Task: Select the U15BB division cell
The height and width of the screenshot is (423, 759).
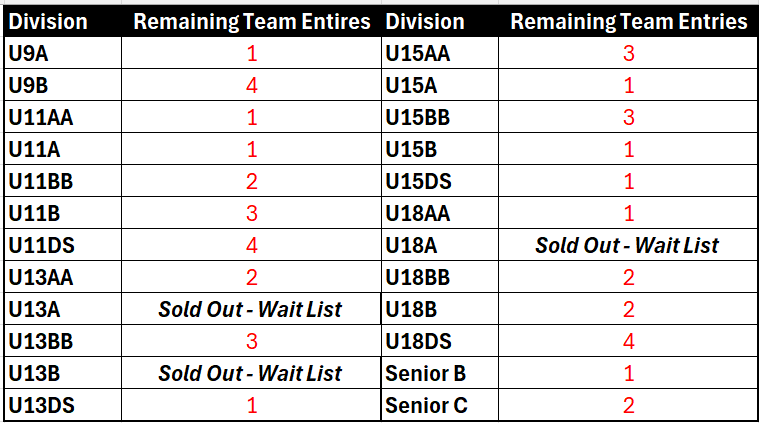Action: tap(440, 118)
